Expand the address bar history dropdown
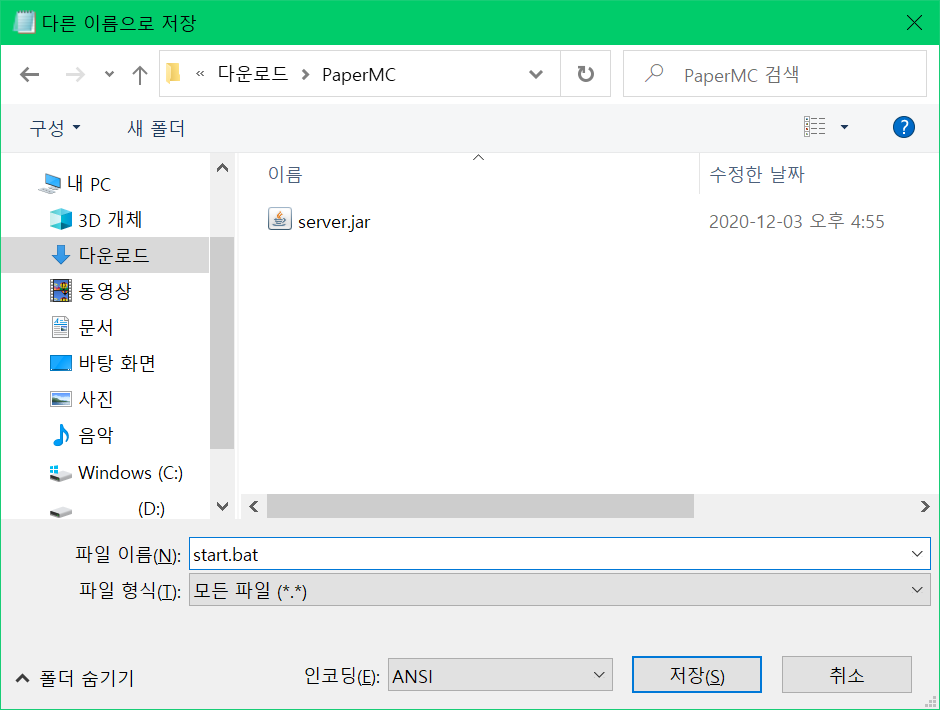The image size is (940, 710). point(536,74)
